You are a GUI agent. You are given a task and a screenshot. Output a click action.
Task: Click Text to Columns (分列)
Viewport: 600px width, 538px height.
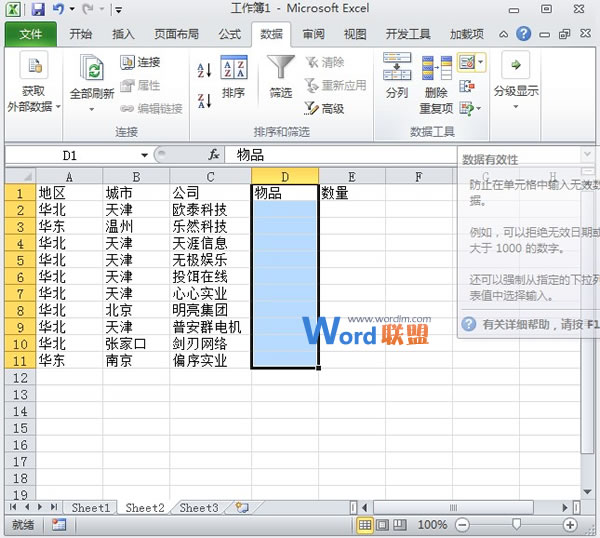(397, 76)
